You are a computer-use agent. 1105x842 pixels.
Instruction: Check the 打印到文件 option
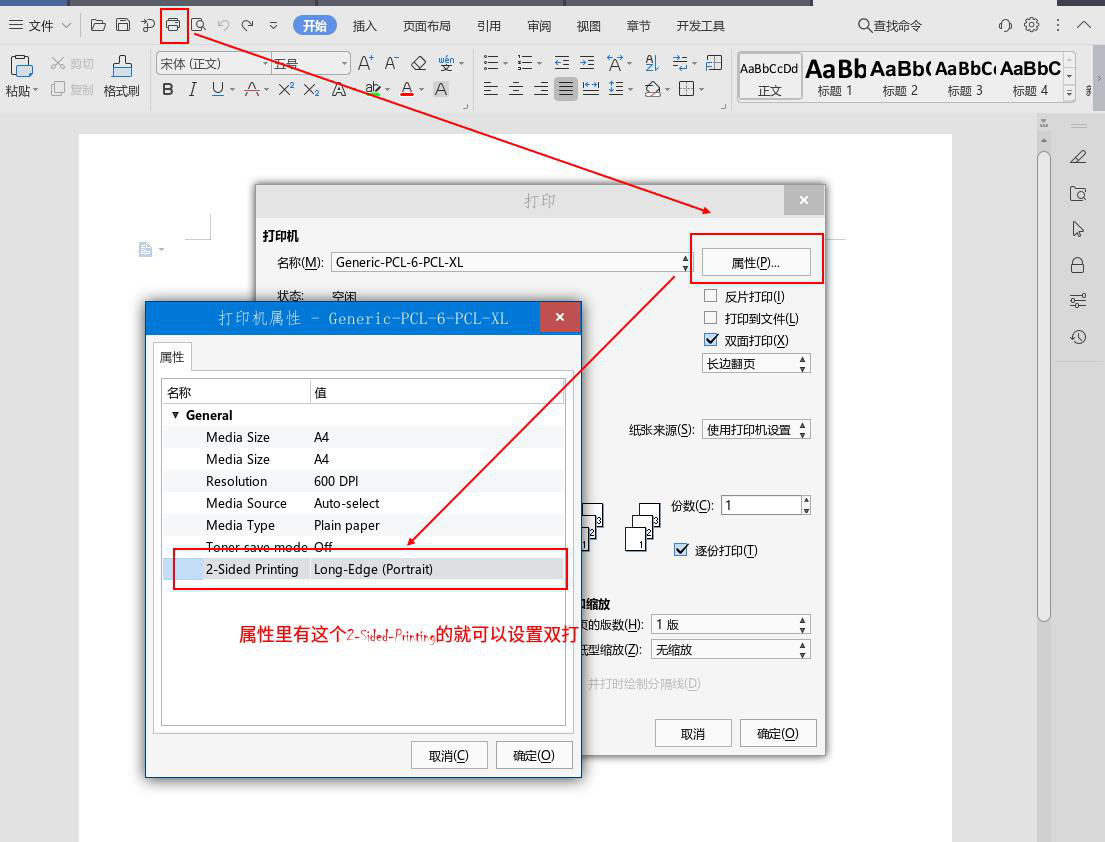pyautogui.click(x=711, y=318)
